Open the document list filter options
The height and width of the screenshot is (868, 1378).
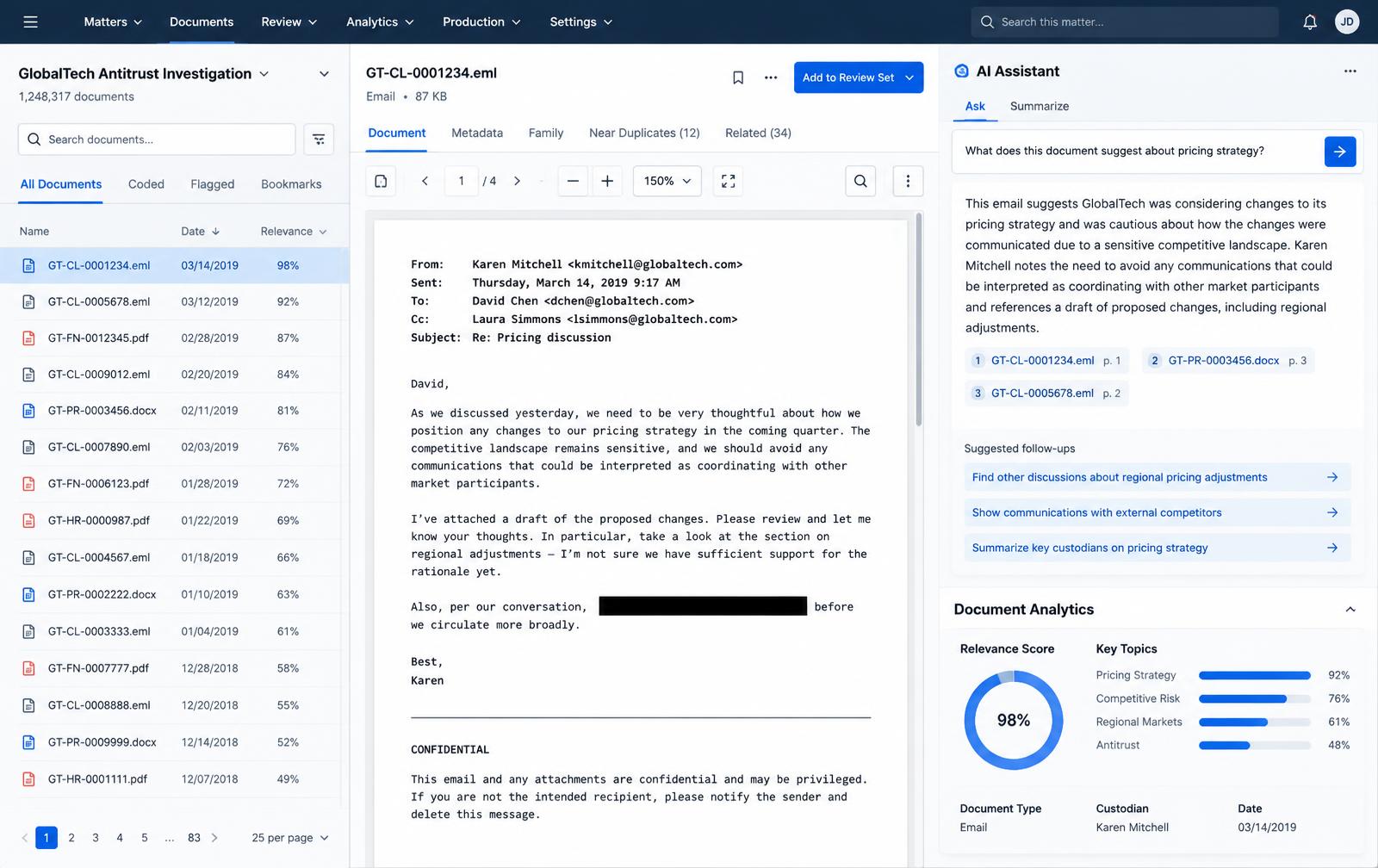[x=319, y=139]
